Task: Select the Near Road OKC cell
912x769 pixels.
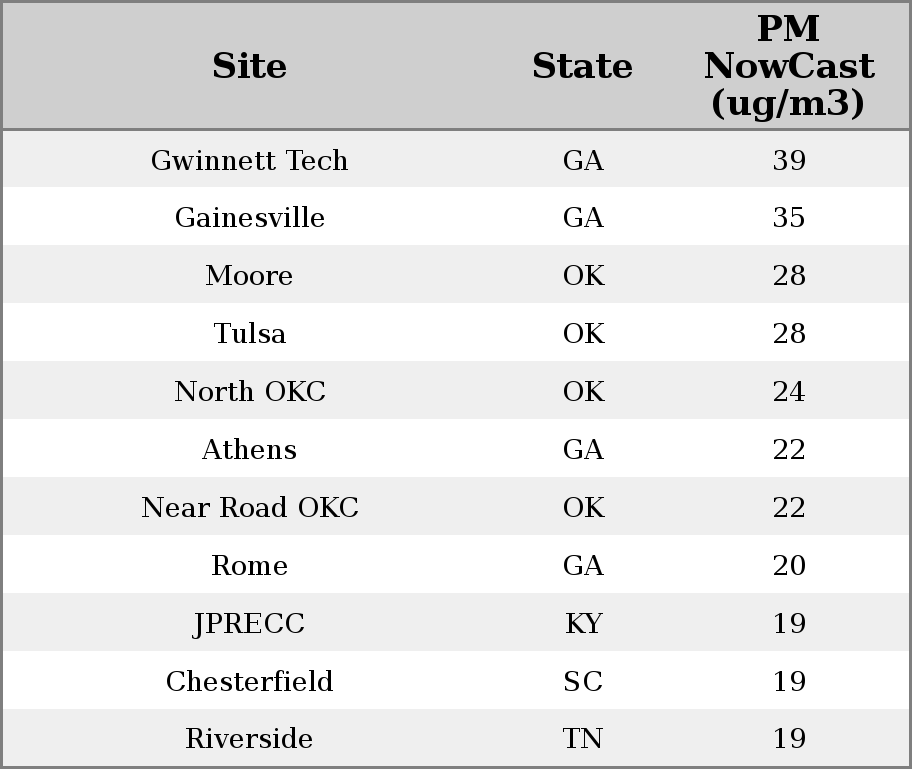Action: tap(249, 507)
